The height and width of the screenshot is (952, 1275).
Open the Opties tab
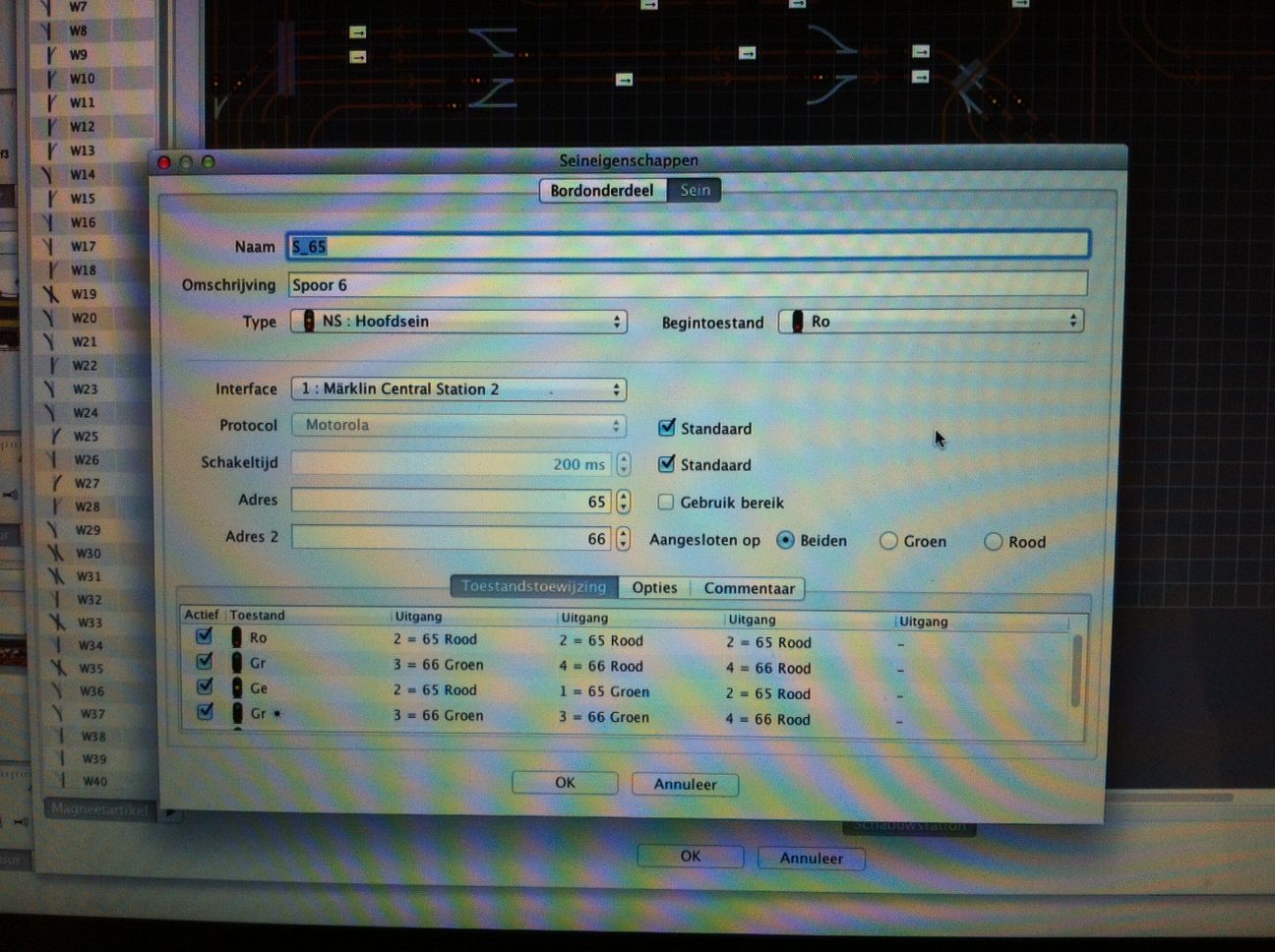[654, 587]
